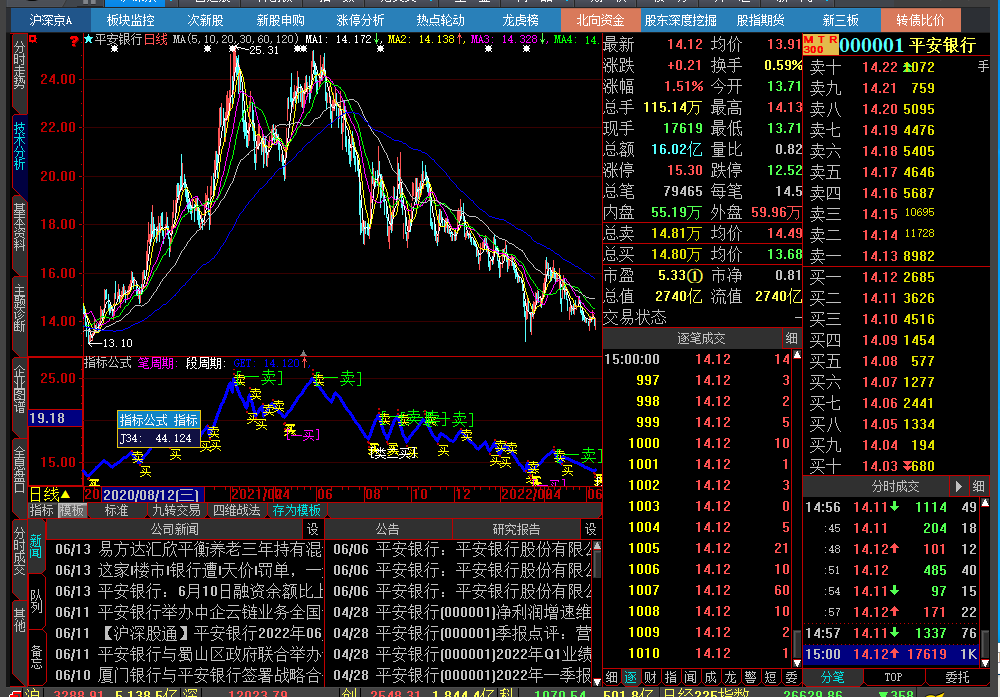The width and height of the screenshot is (1000, 697).
Task: Click the star icon before 平安银行 chart title
Action: click(x=89, y=40)
